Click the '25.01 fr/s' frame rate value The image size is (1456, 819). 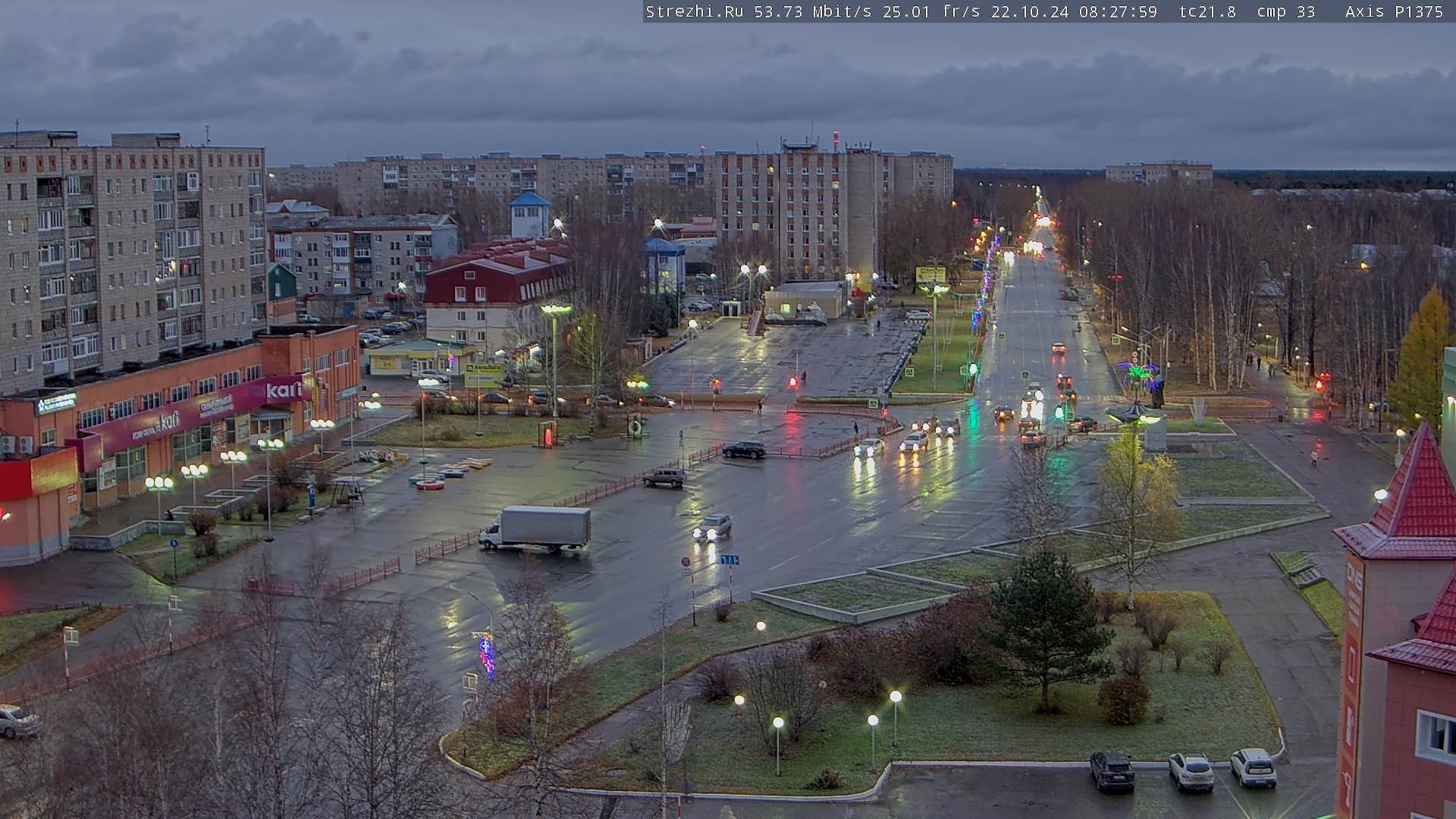(x=931, y=11)
